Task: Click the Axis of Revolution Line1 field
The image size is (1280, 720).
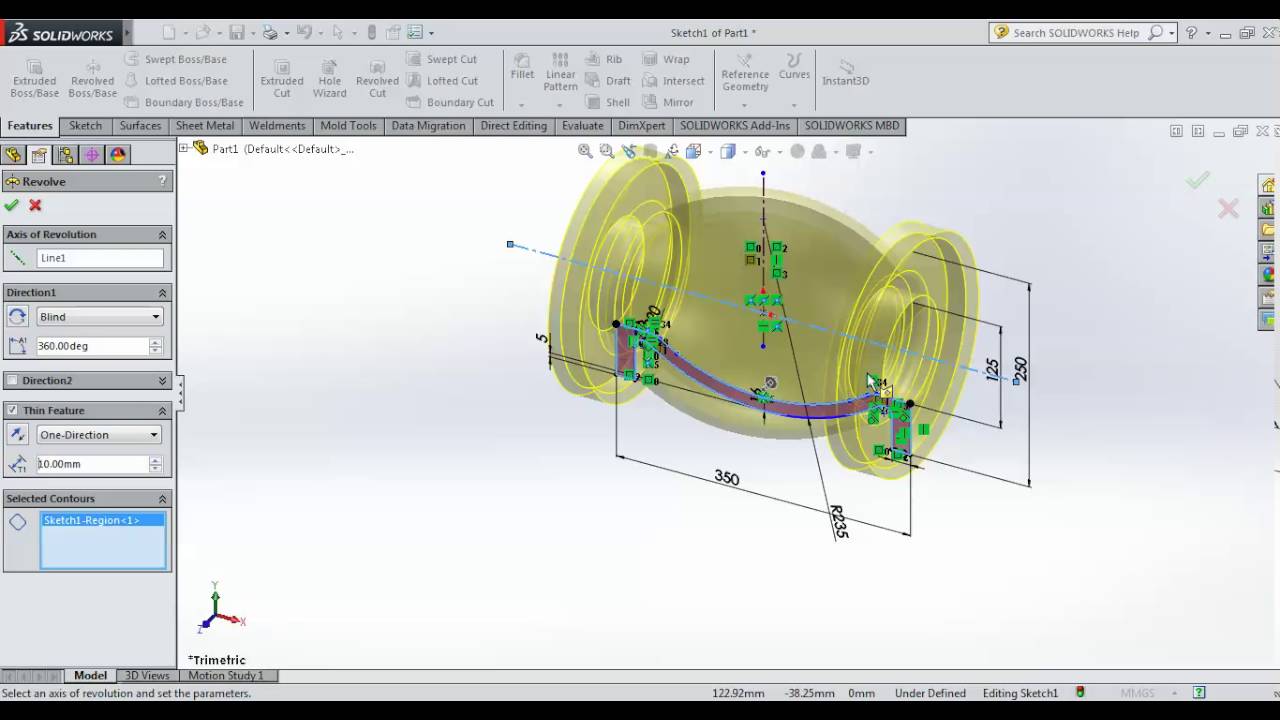Action: (100, 258)
